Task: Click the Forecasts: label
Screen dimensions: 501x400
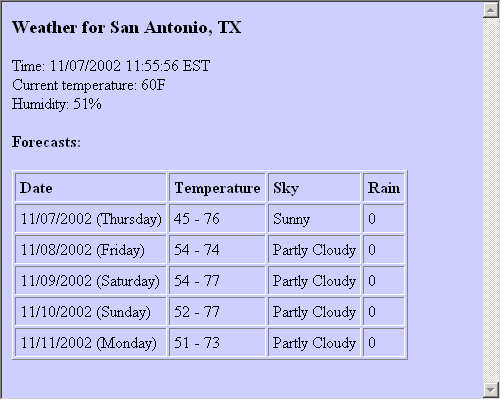Action: [46, 142]
